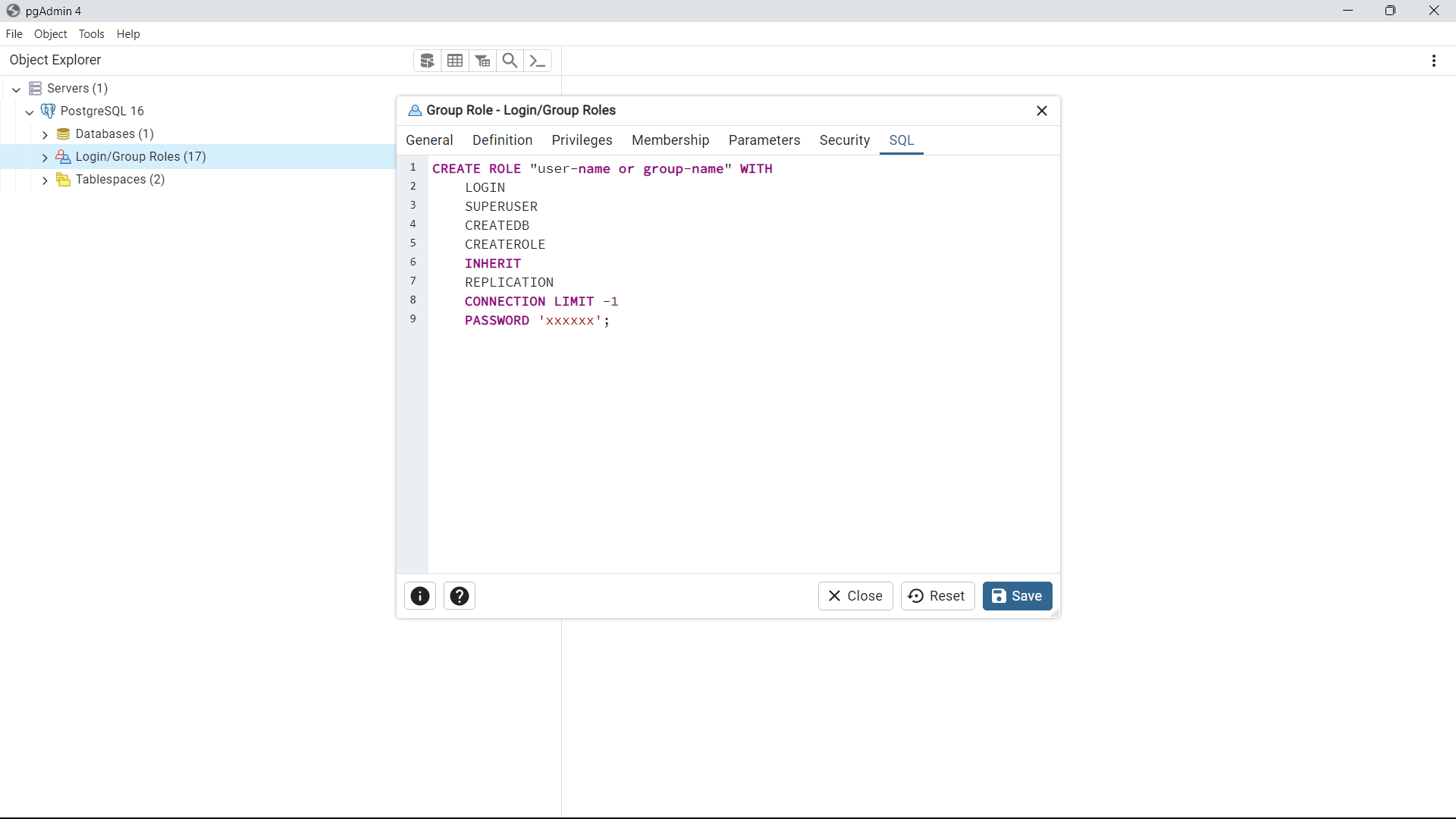1456x819 pixels.
Task: Click the Reset button
Action: pos(937,596)
